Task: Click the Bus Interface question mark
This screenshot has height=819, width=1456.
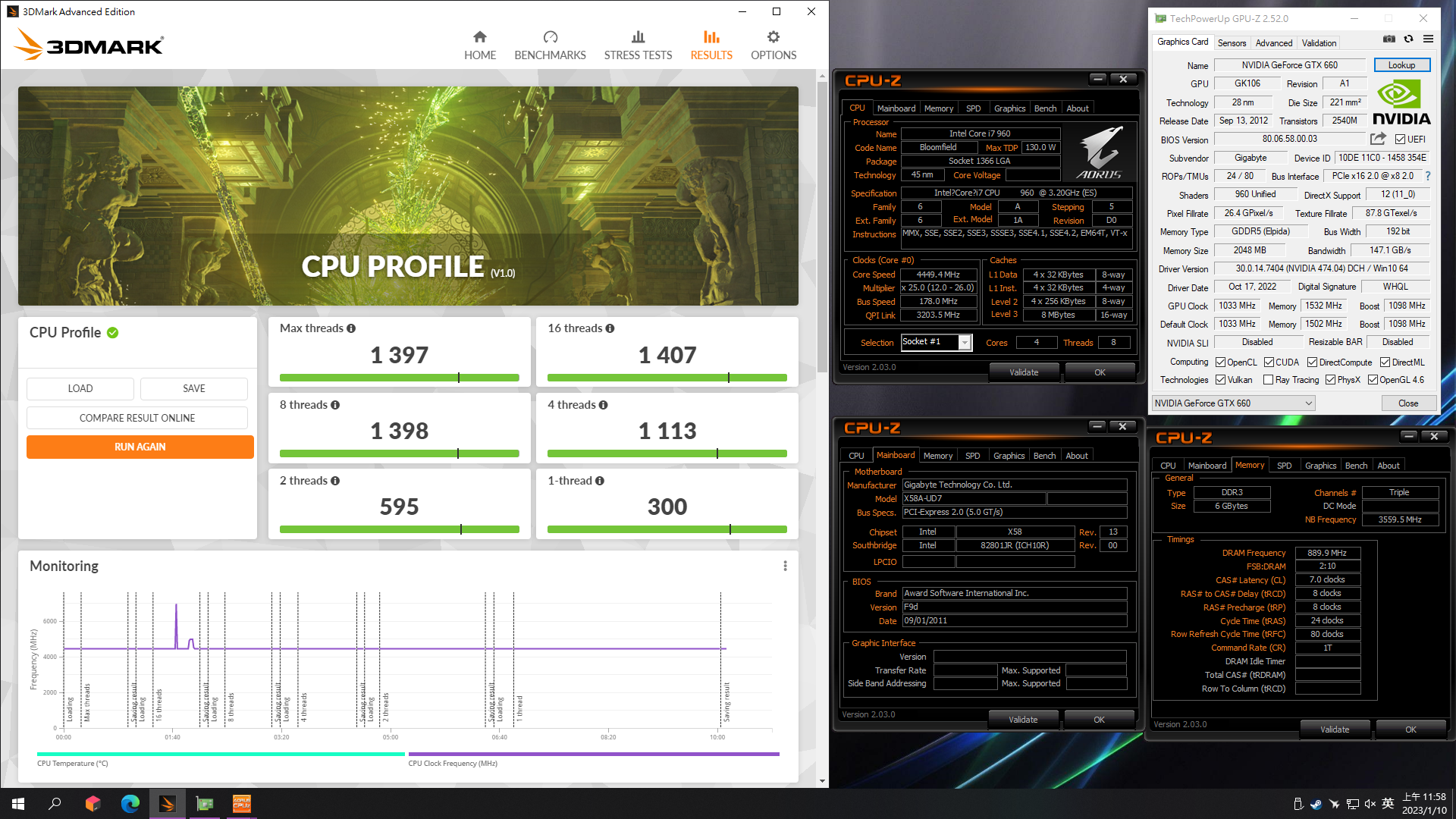Action: [1428, 176]
